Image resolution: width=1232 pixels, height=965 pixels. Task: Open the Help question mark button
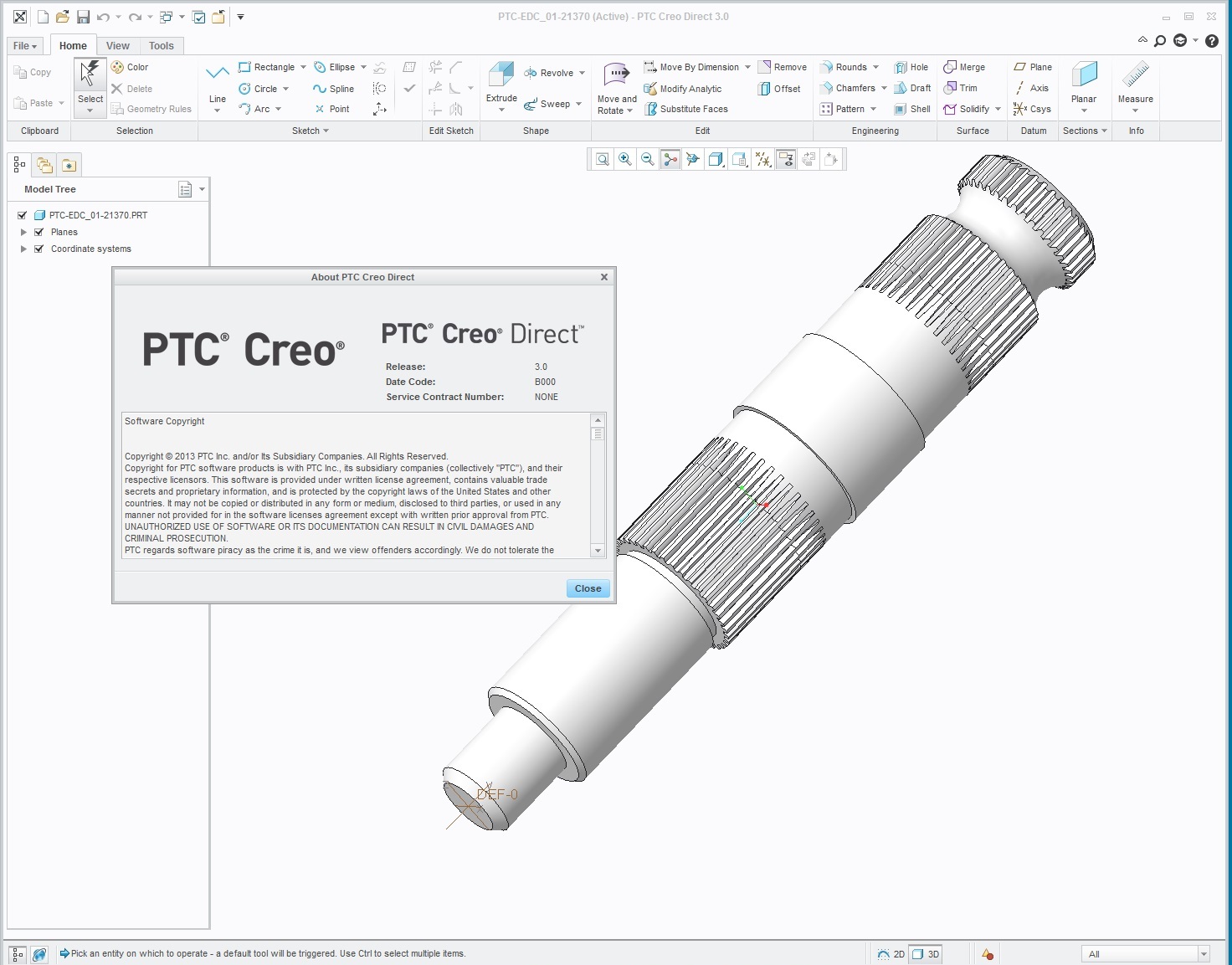tap(1212, 40)
